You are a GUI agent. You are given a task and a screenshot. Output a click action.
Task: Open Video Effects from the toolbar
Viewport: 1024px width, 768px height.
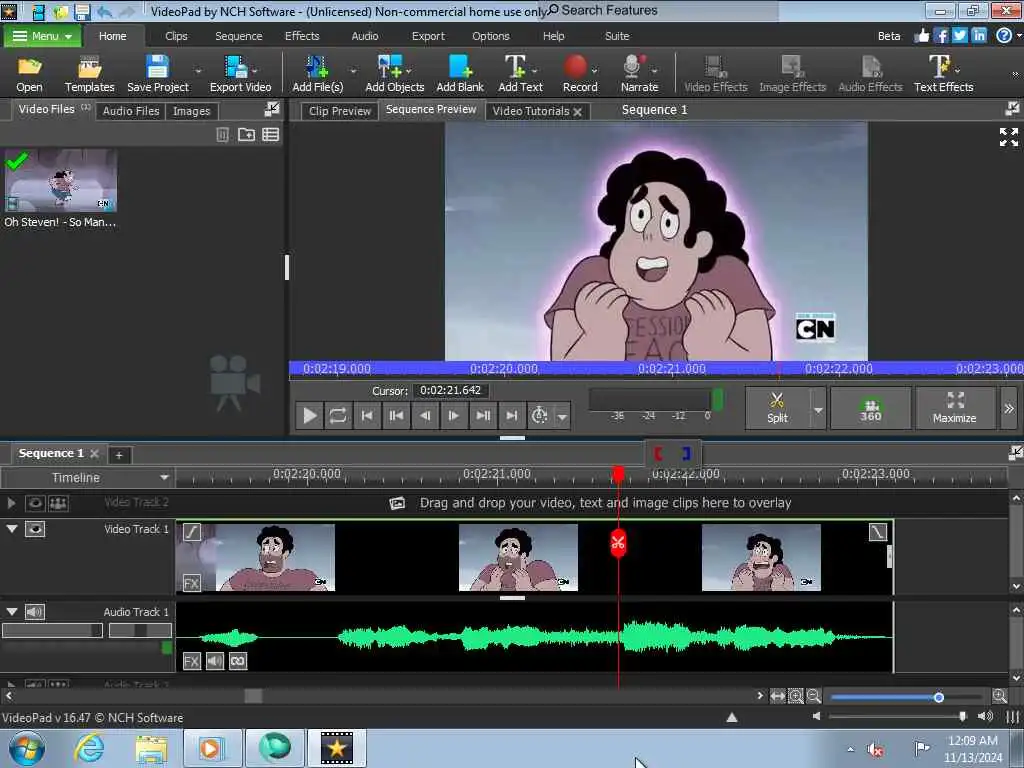pyautogui.click(x=715, y=73)
